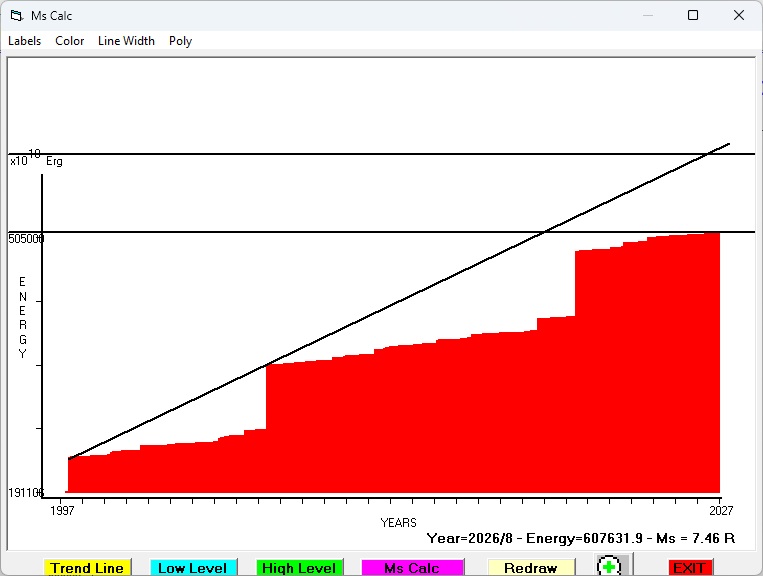Click the red EXIT button
763x576 pixels.
click(690, 568)
